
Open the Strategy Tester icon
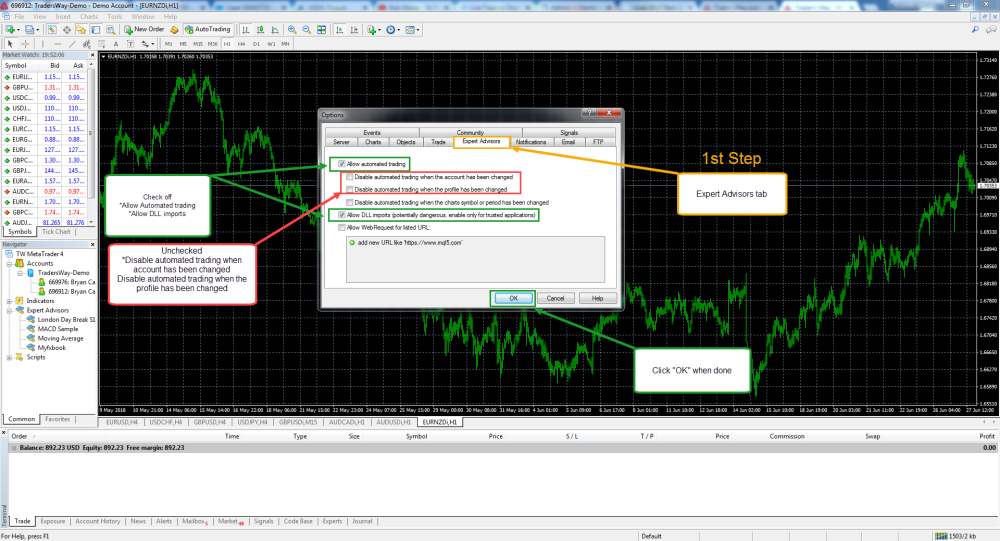click(x=110, y=29)
